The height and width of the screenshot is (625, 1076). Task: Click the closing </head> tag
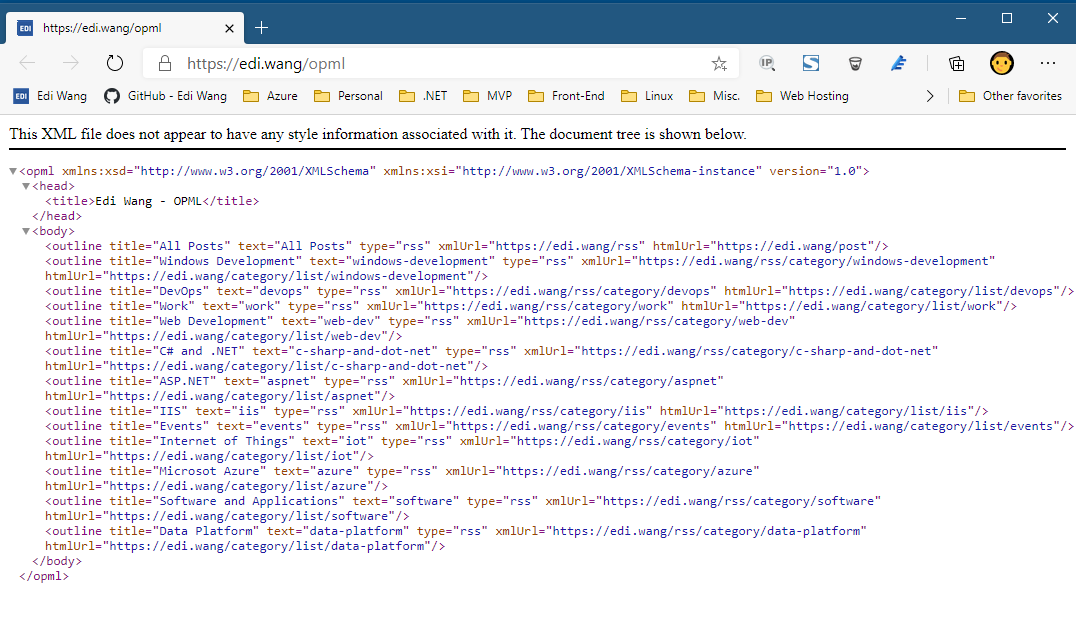click(56, 216)
